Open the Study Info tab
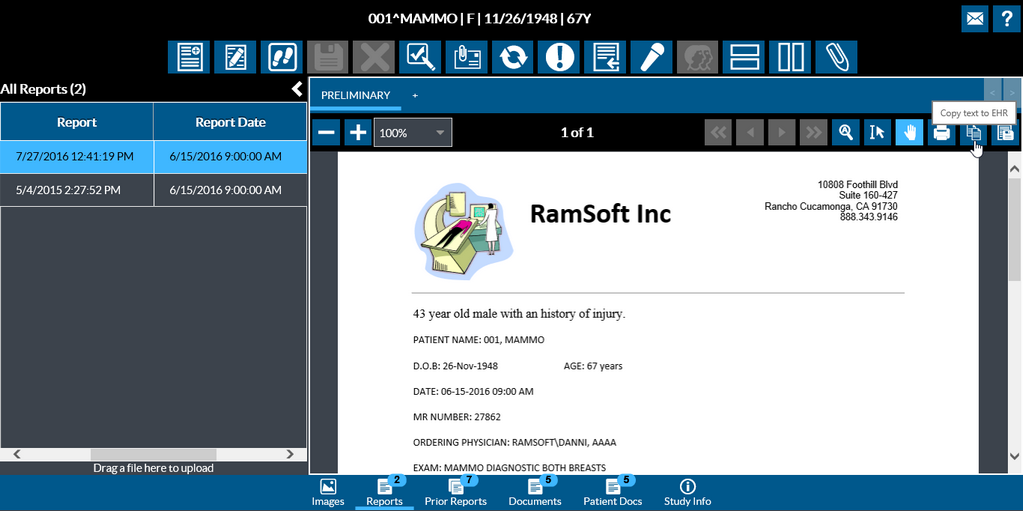 (x=687, y=493)
